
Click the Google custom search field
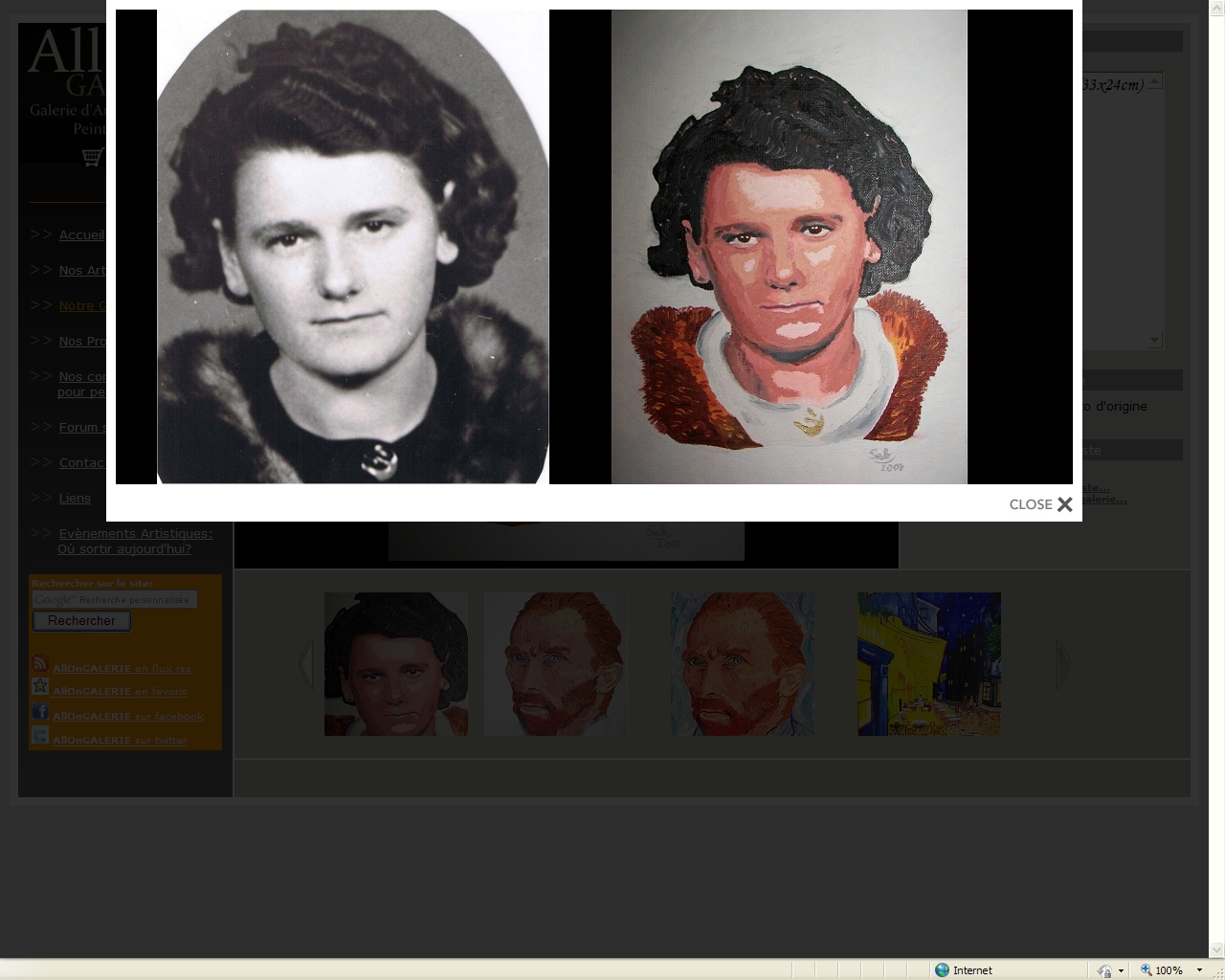pyautogui.click(x=115, y=600)
